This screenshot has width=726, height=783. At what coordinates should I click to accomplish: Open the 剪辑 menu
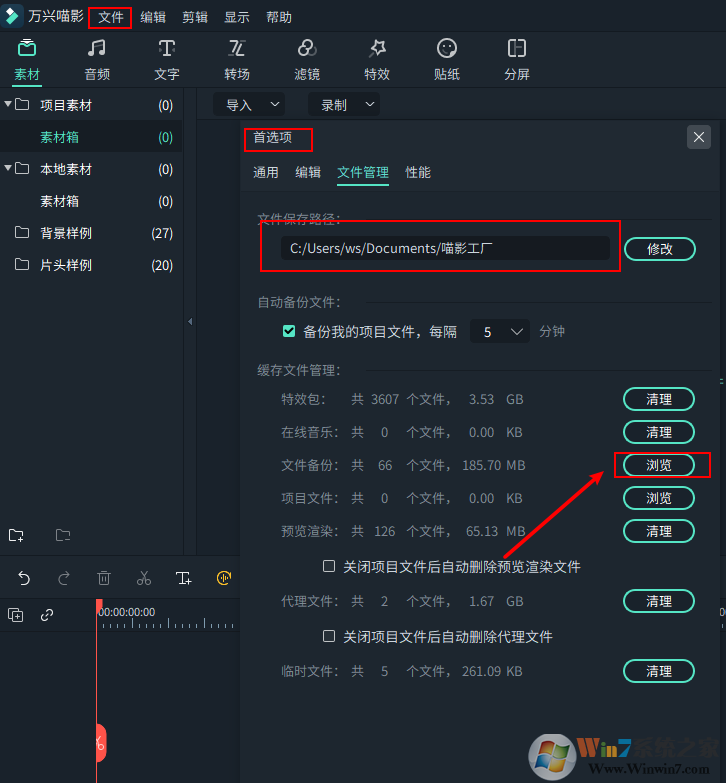[x=195, y=17]
